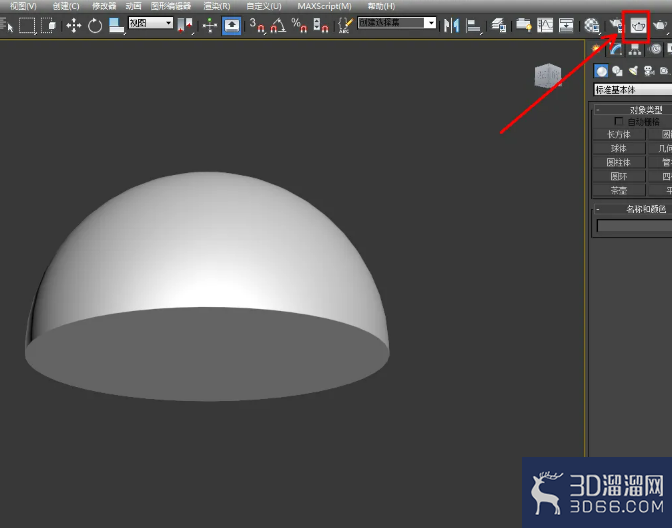Toggle the Spinner Snap button
Image resolution: width=672 pixels, height=528 pixels.
coord(321,25)
